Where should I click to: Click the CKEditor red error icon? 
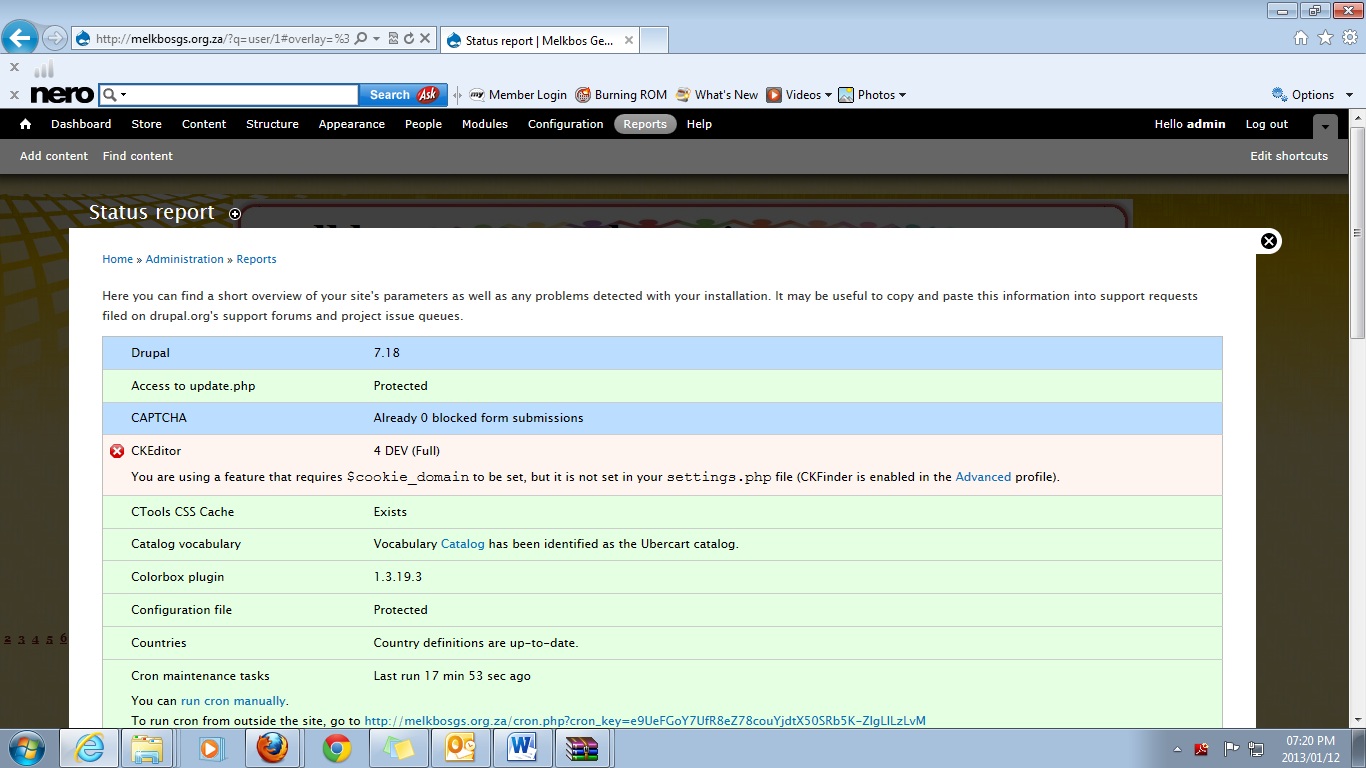117,451
